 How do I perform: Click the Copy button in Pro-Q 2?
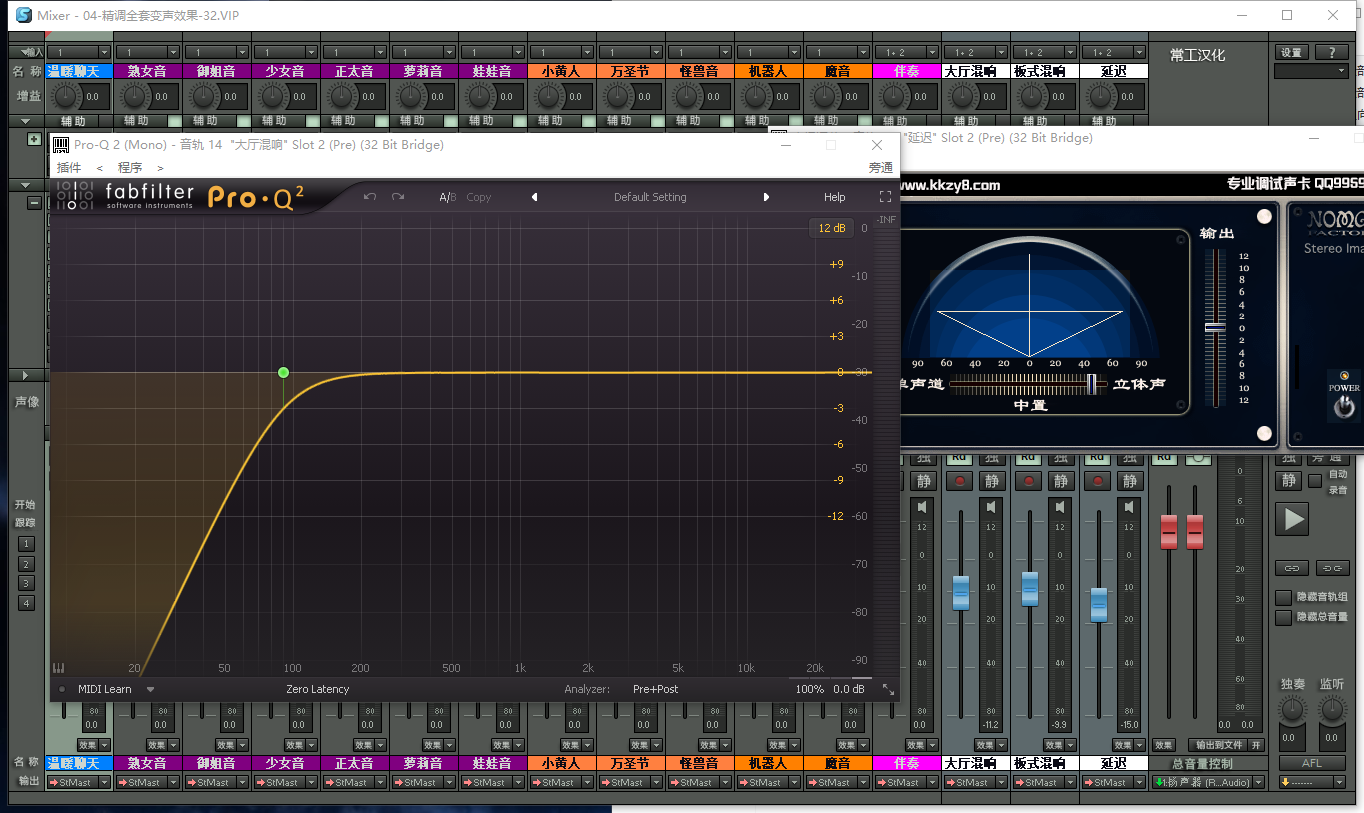coord(479,197)
